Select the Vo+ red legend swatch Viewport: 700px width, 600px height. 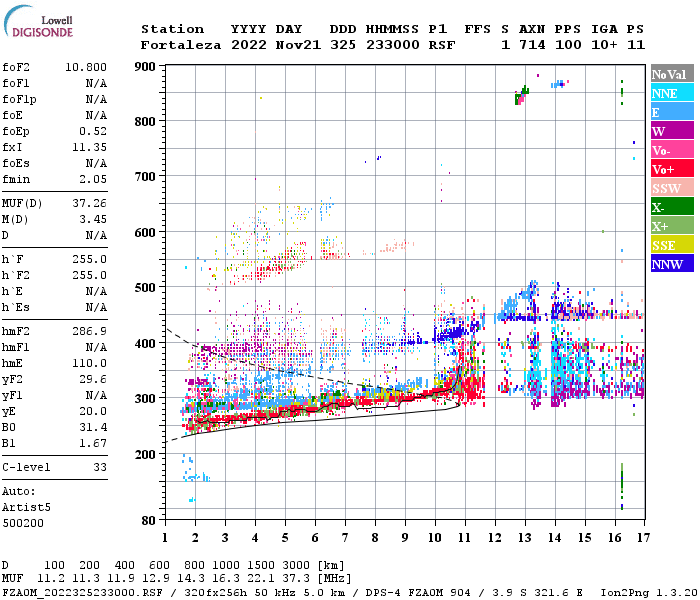672,169
